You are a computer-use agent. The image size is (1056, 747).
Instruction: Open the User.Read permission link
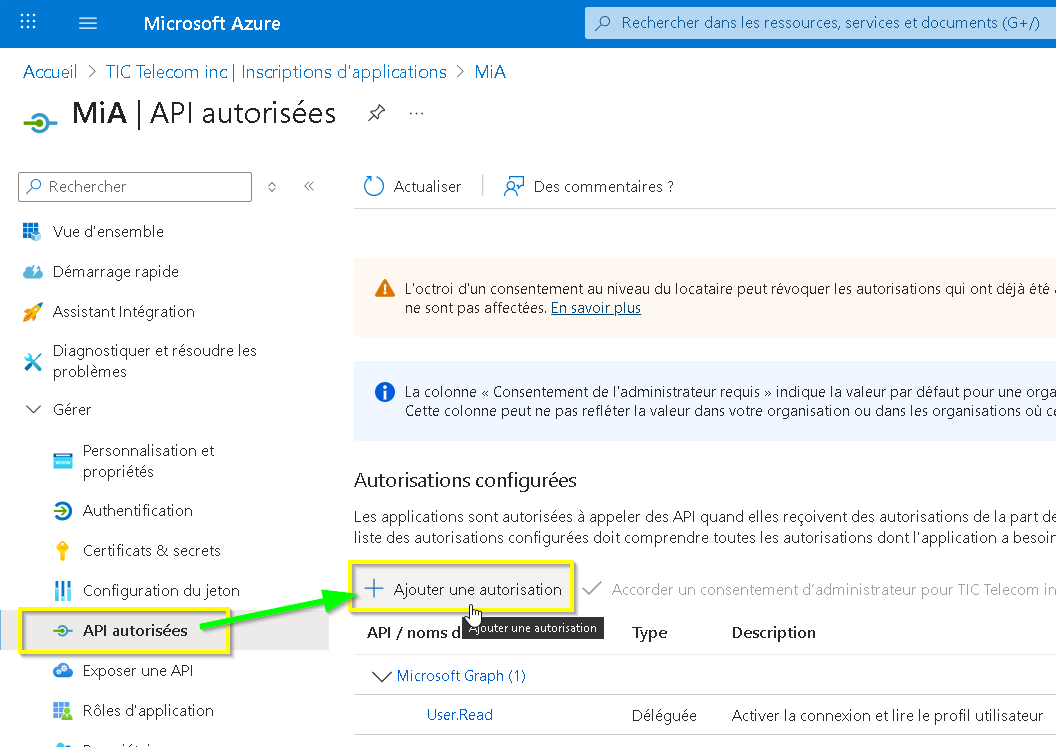coord(460,715)
